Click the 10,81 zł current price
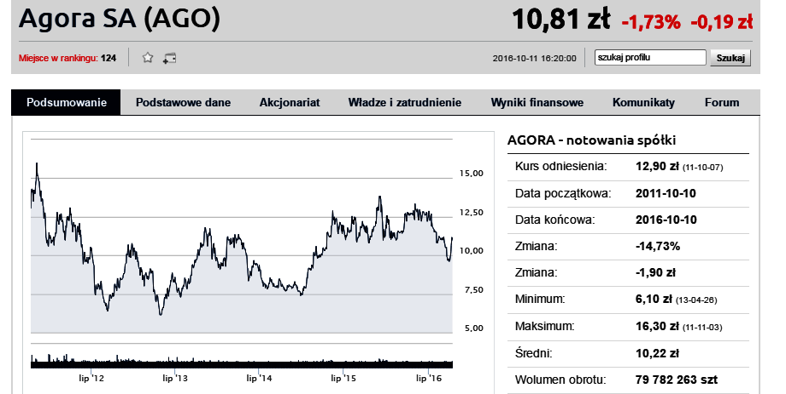Screen dimensions: 786x394 [x=561, y=20]
